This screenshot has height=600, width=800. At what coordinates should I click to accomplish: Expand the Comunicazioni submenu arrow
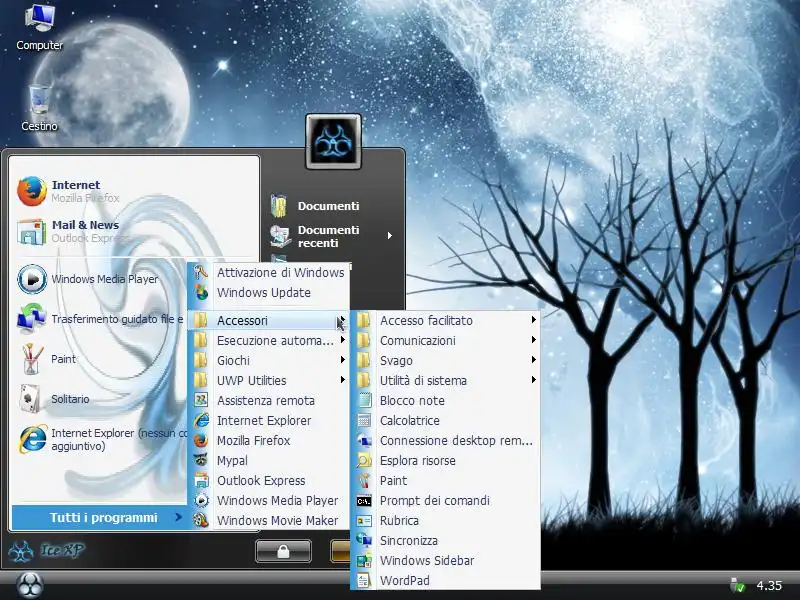pyautogui.click(x=533, y=340)
